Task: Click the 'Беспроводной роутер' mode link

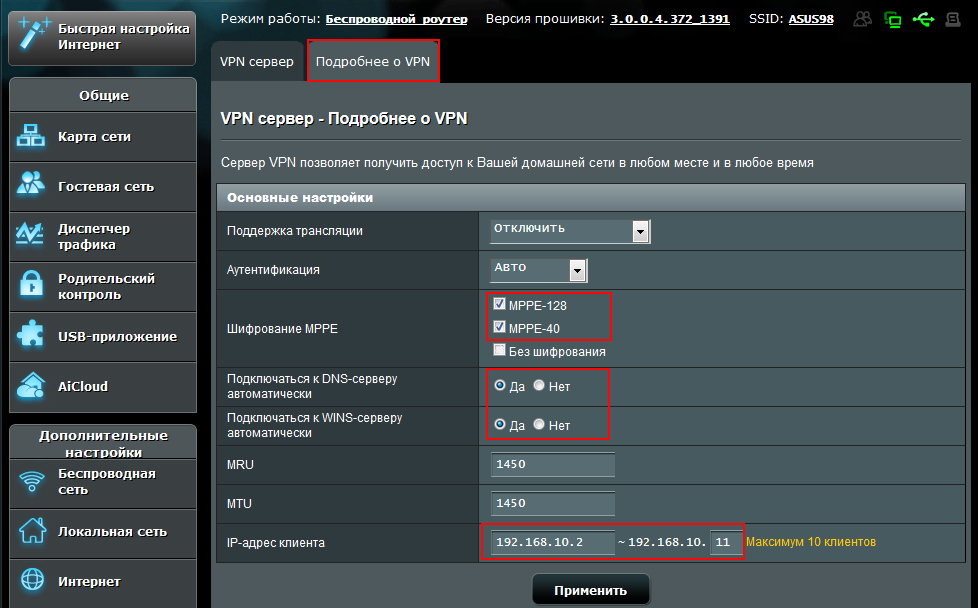Action: click(397, 19)
